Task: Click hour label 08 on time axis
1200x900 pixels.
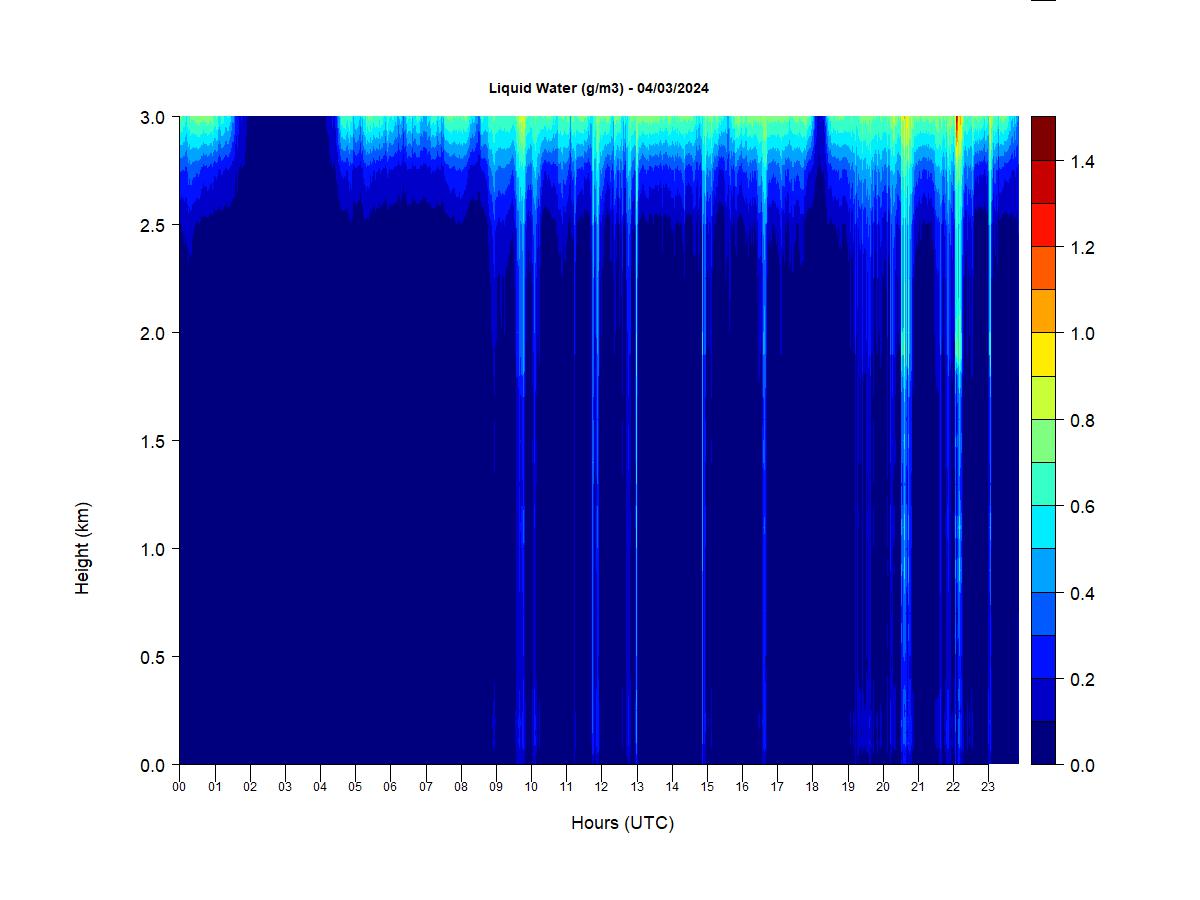Action: coord(461,787)
